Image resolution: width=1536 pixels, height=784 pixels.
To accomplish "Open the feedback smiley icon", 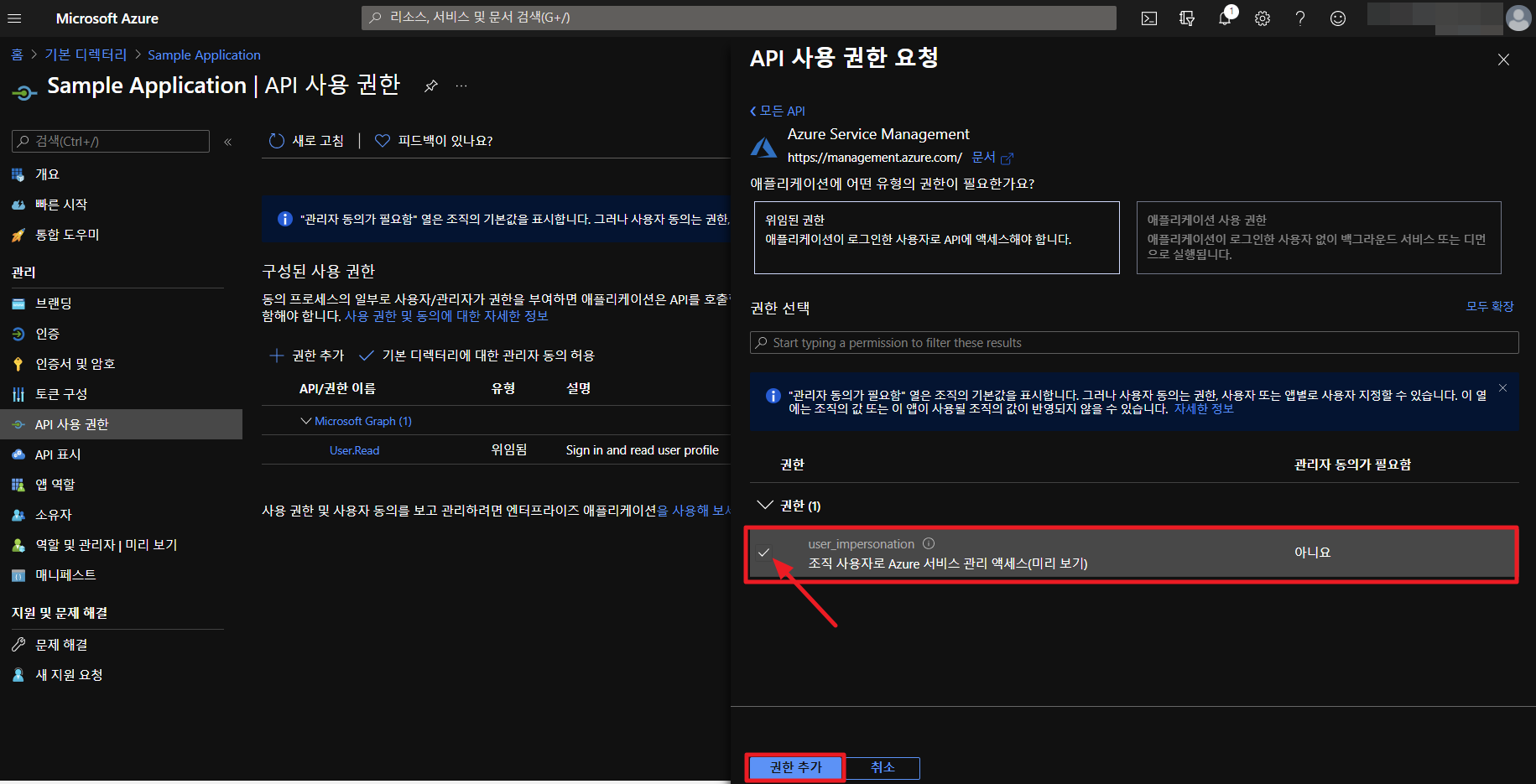I will (x=1337, y=18).
